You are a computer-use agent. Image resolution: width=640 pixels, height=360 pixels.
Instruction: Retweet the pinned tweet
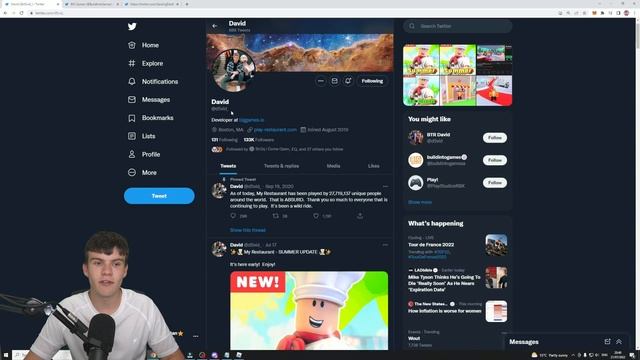pos(276,216)
